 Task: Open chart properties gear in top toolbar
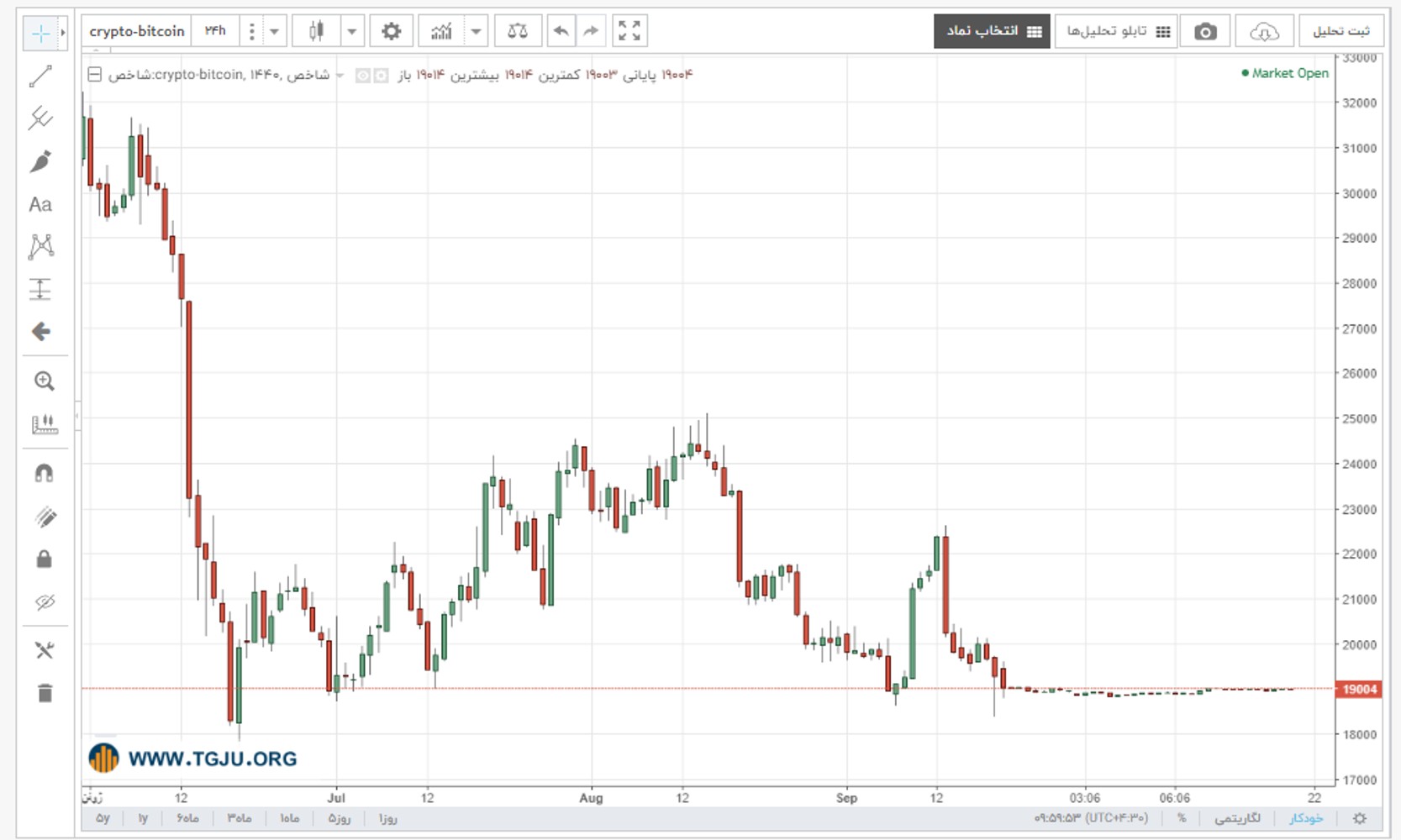pyautogui.click(x=391, y=31)
